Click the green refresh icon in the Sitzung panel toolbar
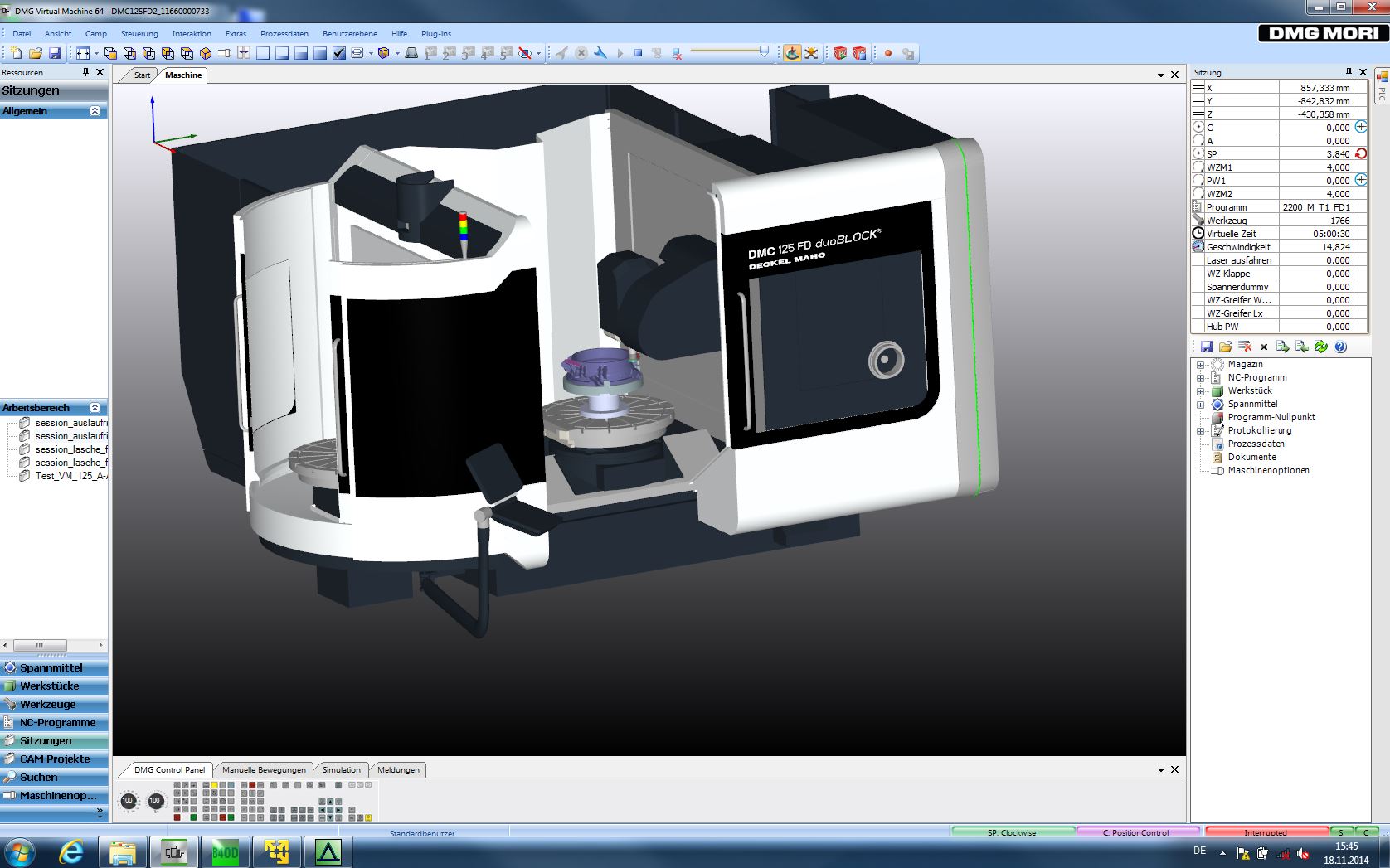Screen dimensions: 1390x868 pos(1322,347)
